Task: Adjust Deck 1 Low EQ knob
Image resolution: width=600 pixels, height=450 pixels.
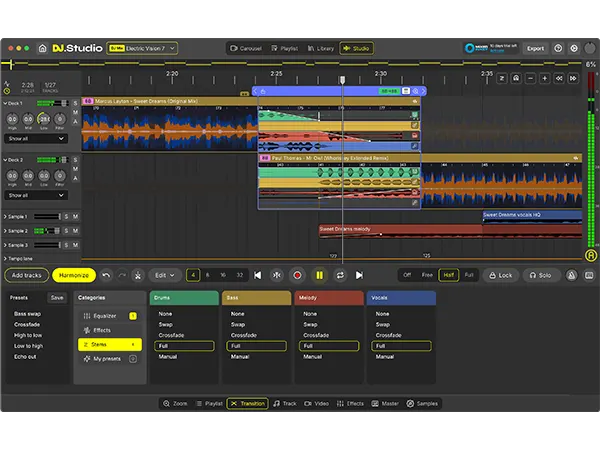Action: coord(44,119)
